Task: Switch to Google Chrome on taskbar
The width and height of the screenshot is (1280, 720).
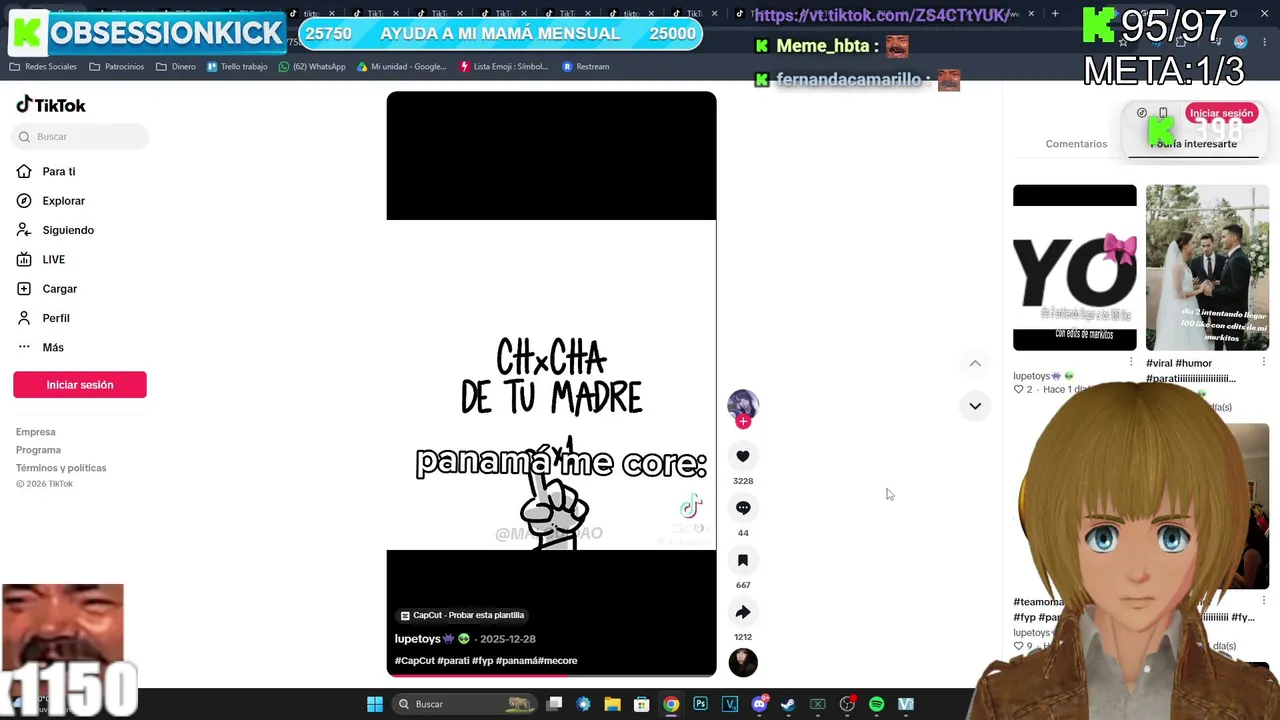Action: (671, 704)
